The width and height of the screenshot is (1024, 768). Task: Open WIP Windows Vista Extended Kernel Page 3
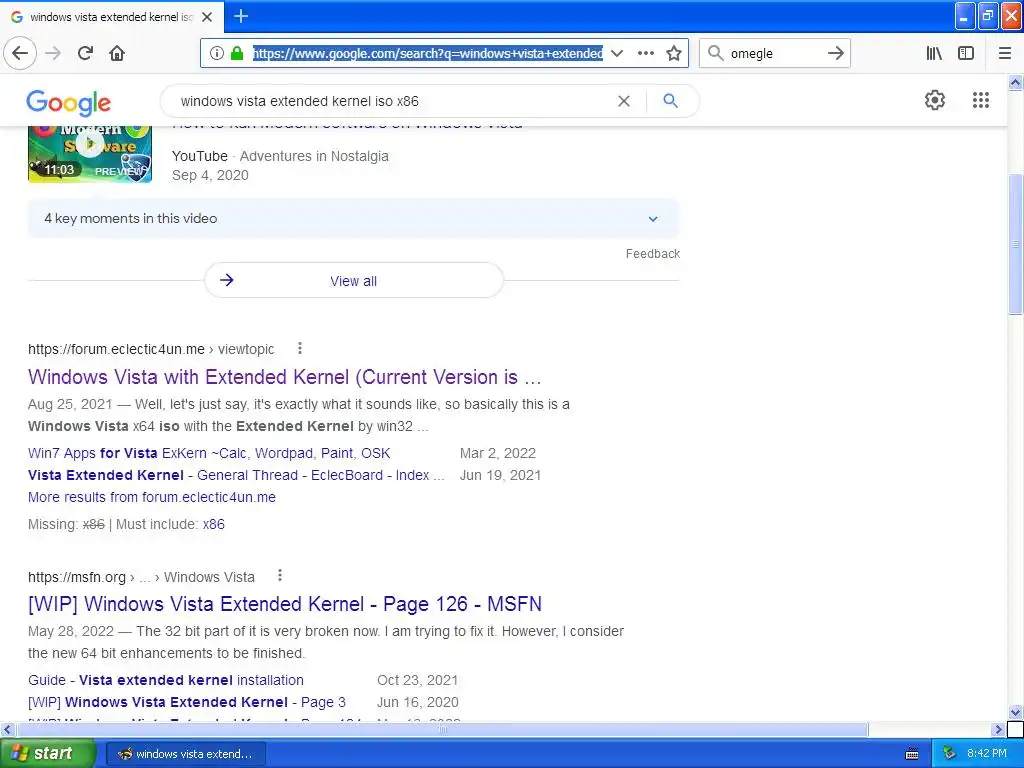(x=187, y=703)
